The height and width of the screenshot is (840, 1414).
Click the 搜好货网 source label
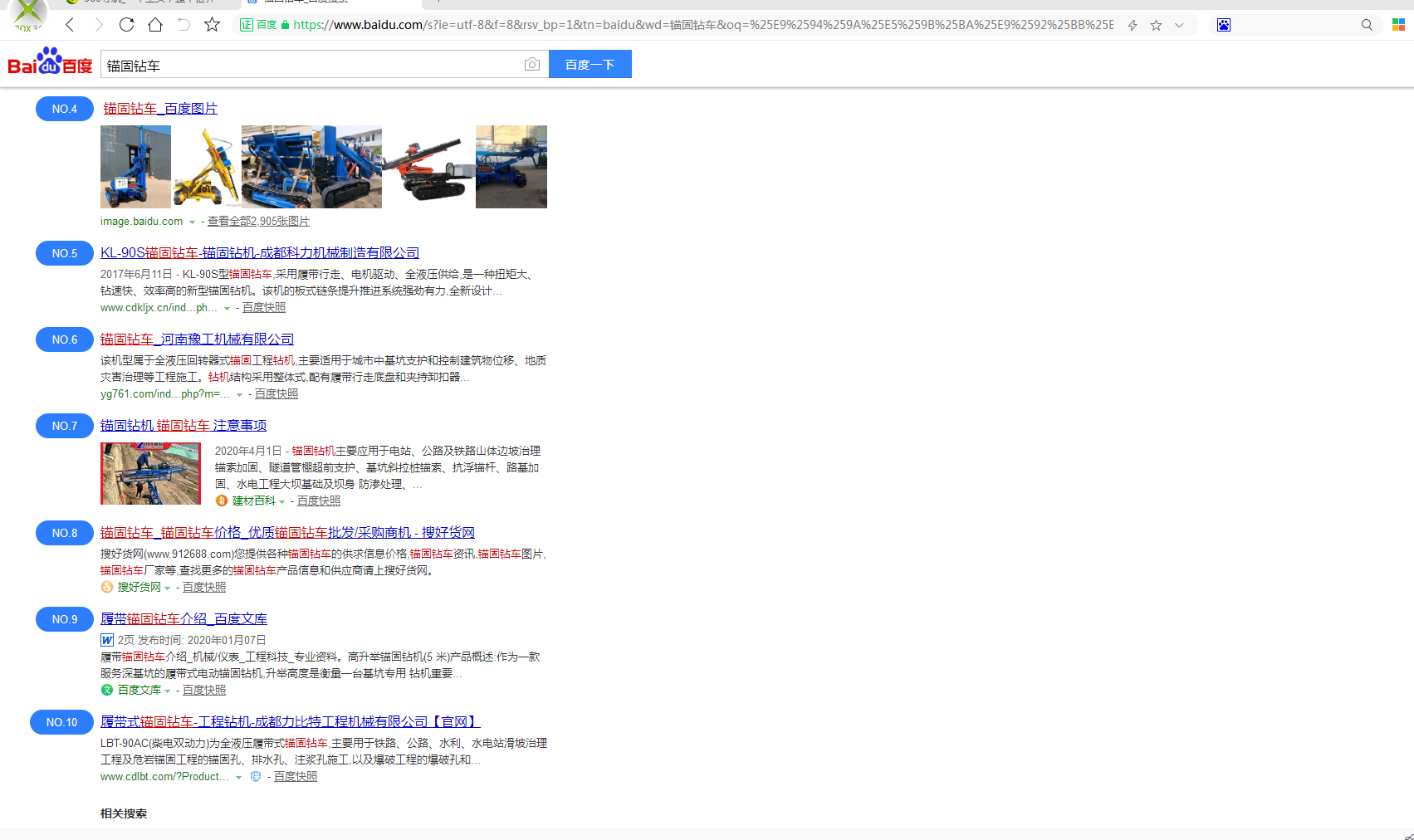(x=139, y=587)
